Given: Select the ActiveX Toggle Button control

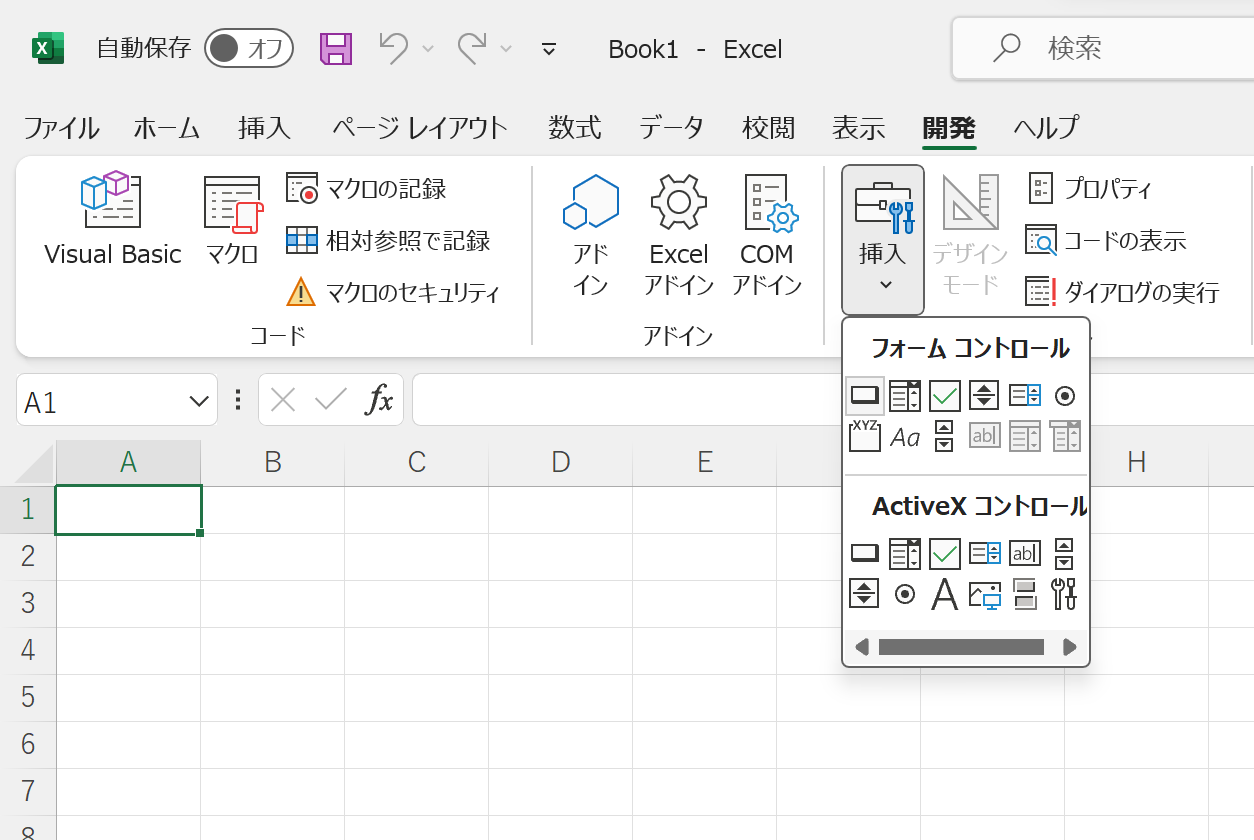Looking at the screenshot, I should tap(1024, 593).
